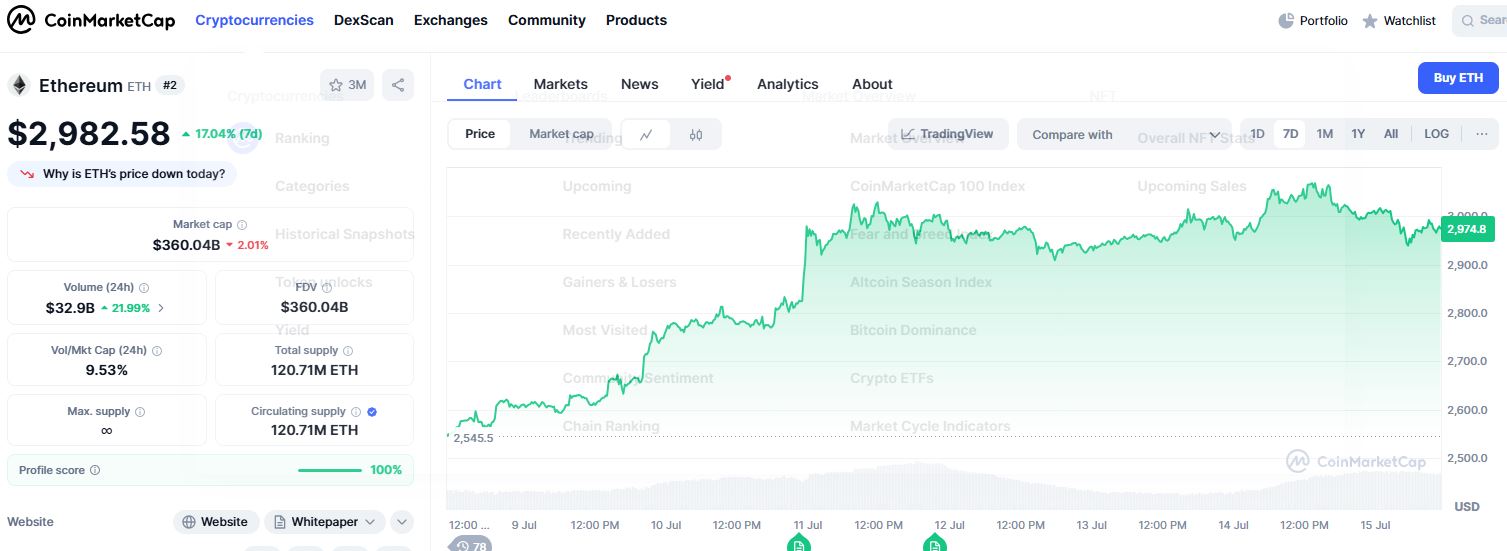
Task: Click the green news marker at 11 Jul
Action: click(x=798, y=543)
